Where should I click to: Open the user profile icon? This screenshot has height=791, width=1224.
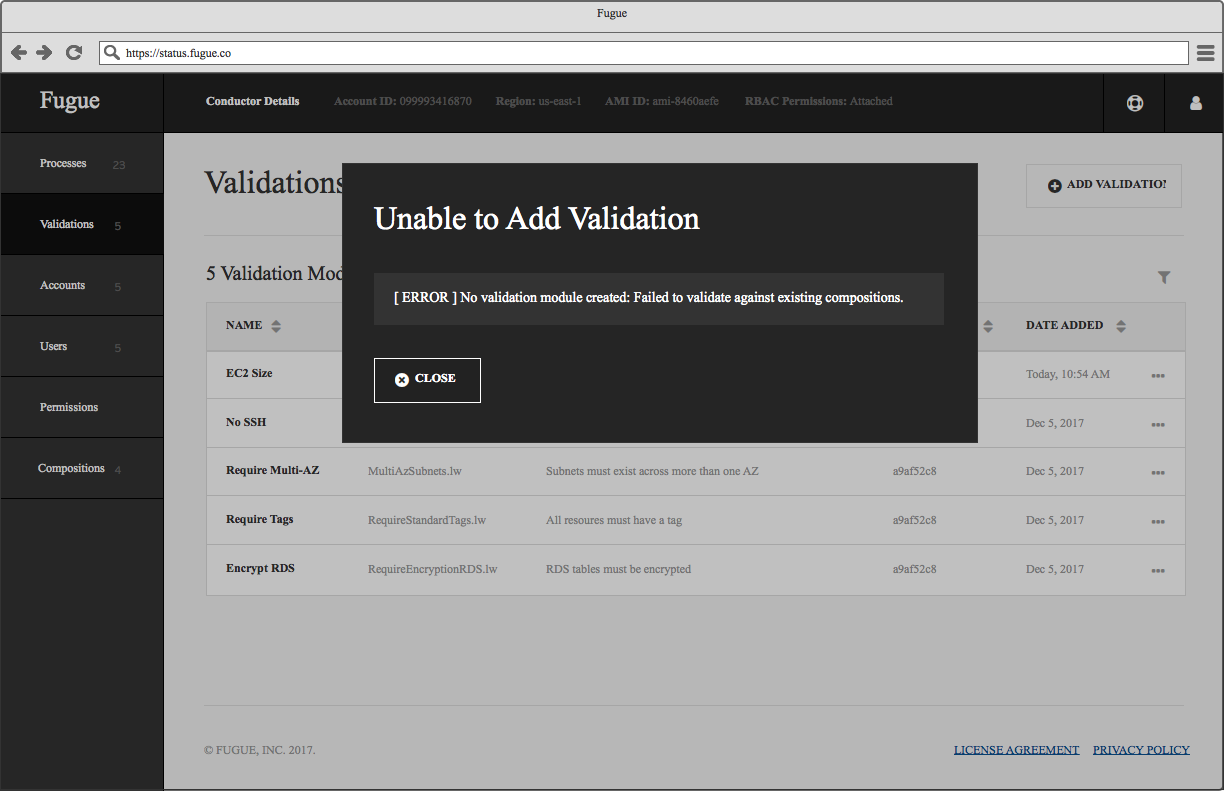[1194, 101]
